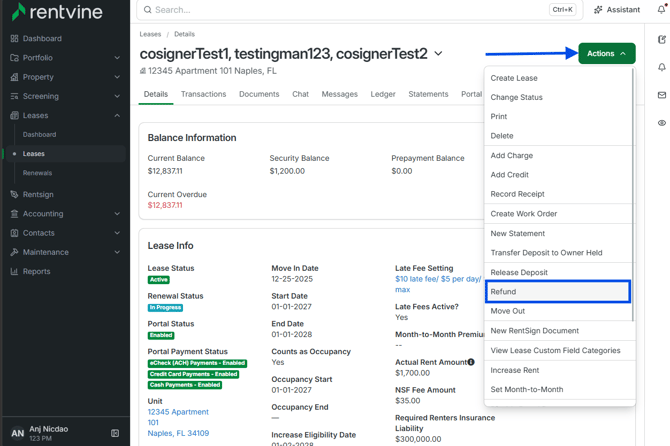Select Delete from Actions menu

pyautogui.click(x=558, y=136)
